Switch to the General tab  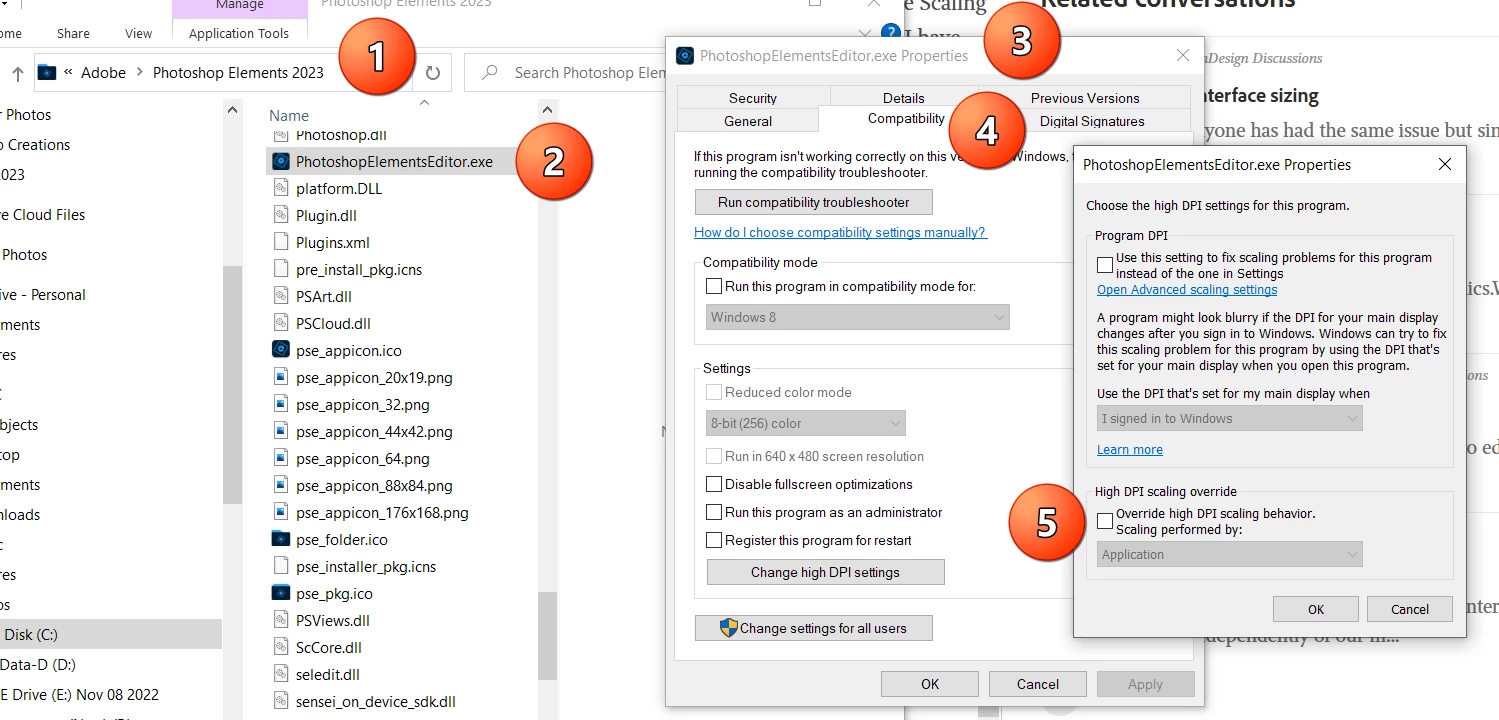click(x=748, y=121)
